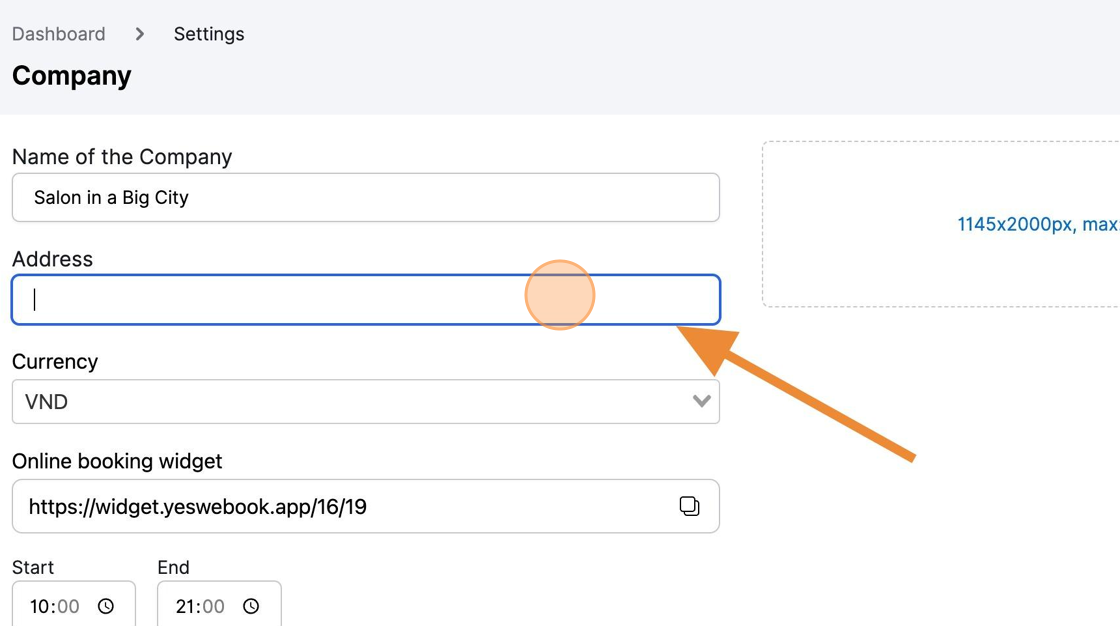This screenshot has width=1120, height=626.
Task: Click the Online booking widget label
Action: (117, 461)
